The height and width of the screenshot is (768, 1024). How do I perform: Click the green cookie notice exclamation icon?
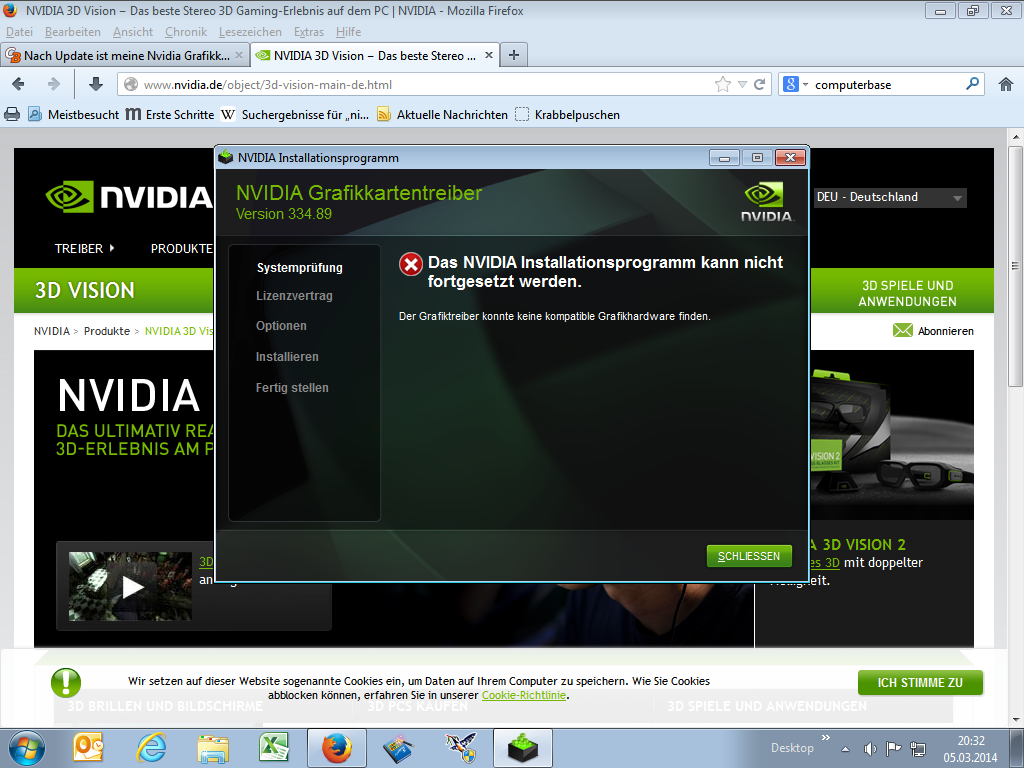click(66, 682)
